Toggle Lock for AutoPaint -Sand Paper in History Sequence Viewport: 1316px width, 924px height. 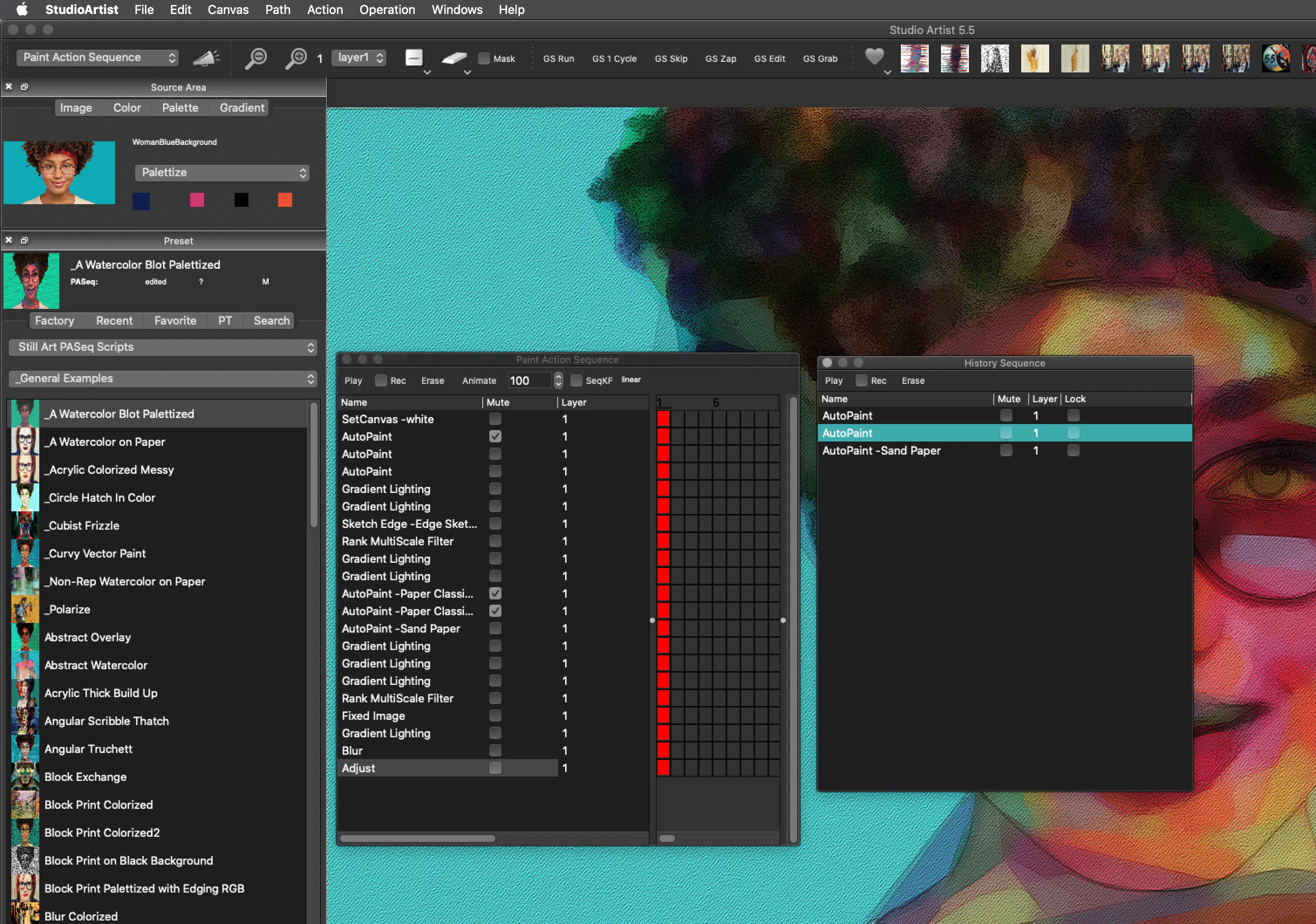[1074, 451]
